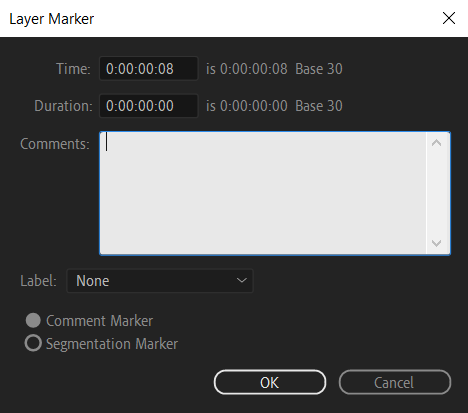Click the 'Layer Marker' dialog title

point(52,19)
